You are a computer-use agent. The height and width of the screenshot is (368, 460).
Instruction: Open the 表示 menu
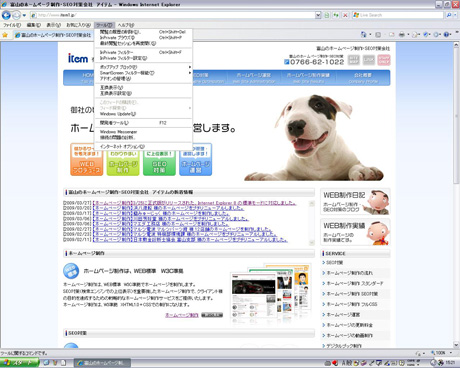click(x=53, y=25)
